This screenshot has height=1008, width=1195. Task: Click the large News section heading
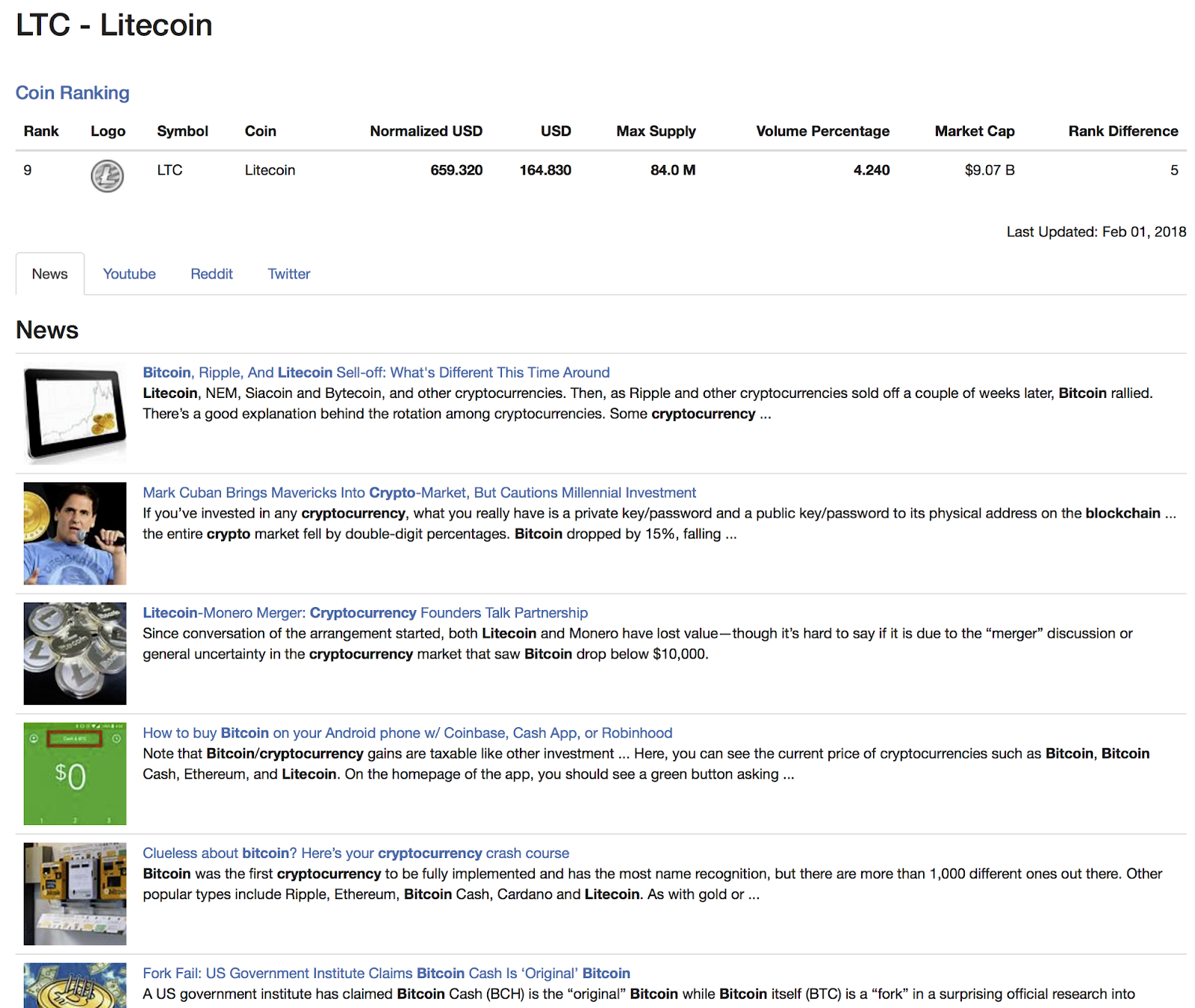coord(47,330)
